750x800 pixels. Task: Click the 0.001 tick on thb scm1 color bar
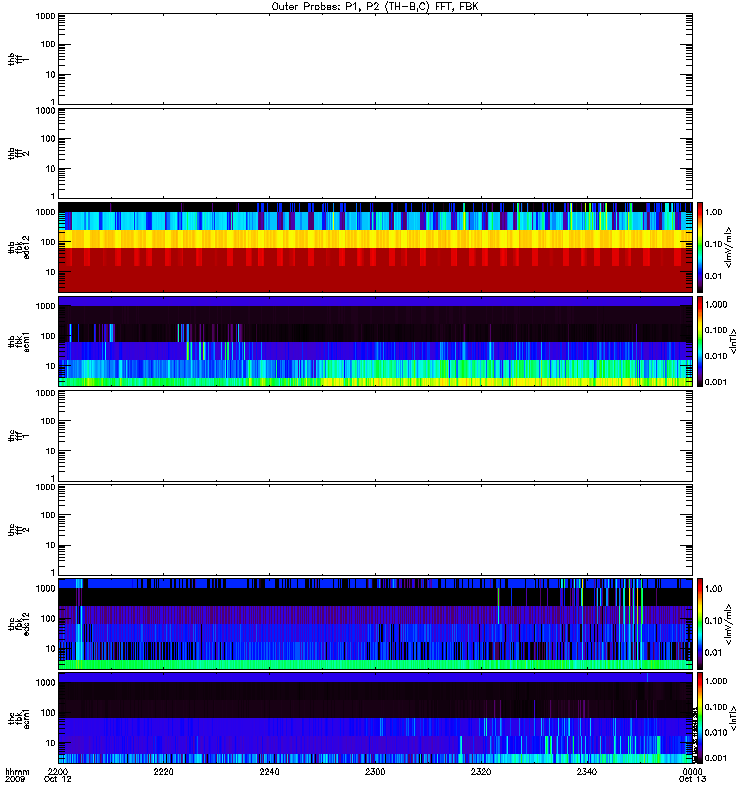pyautogui.click(x=716, y=382)
